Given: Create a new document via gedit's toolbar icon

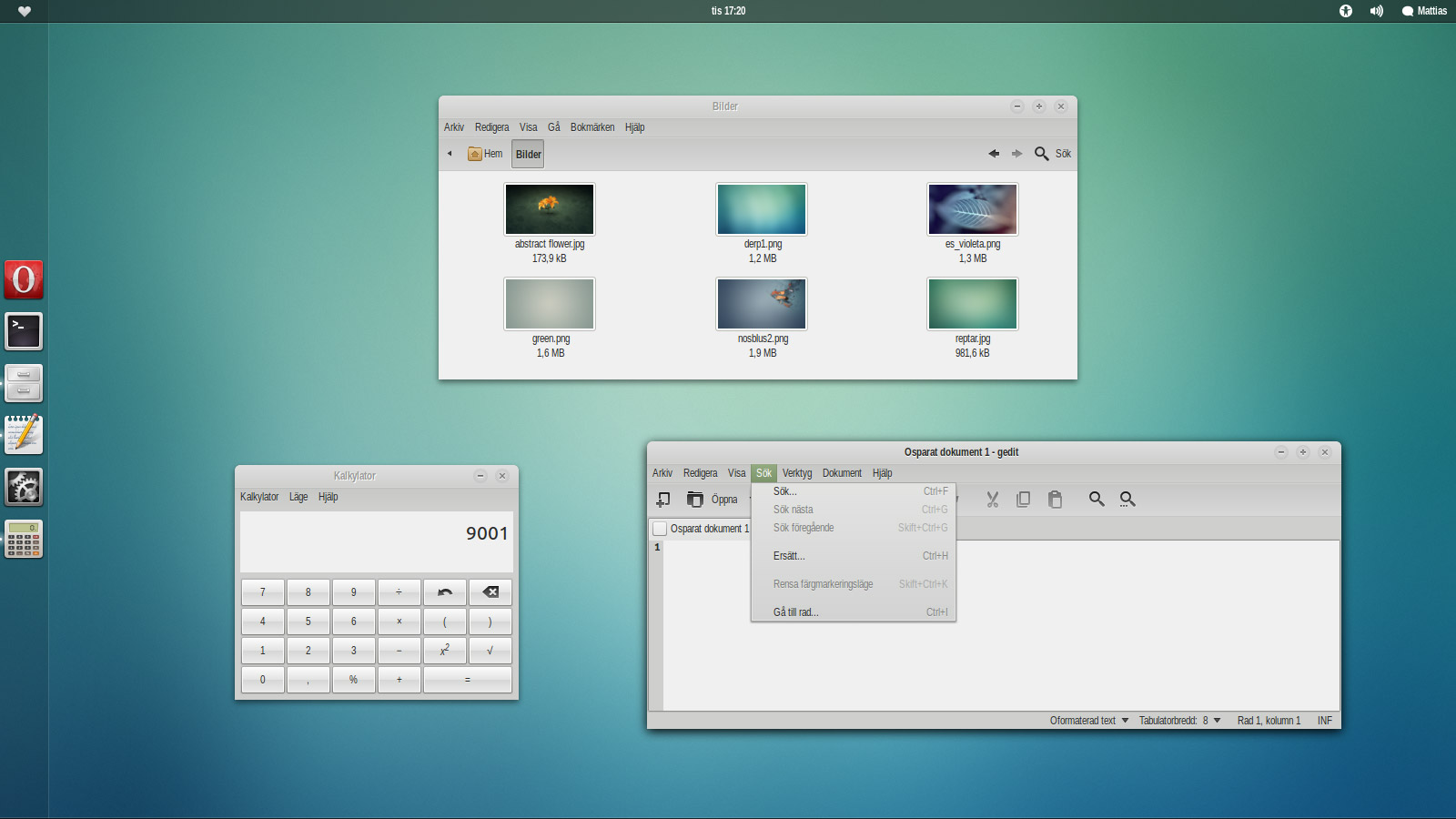Looking at the screenshot, I should pyautogui.click(x=662, y=500).
